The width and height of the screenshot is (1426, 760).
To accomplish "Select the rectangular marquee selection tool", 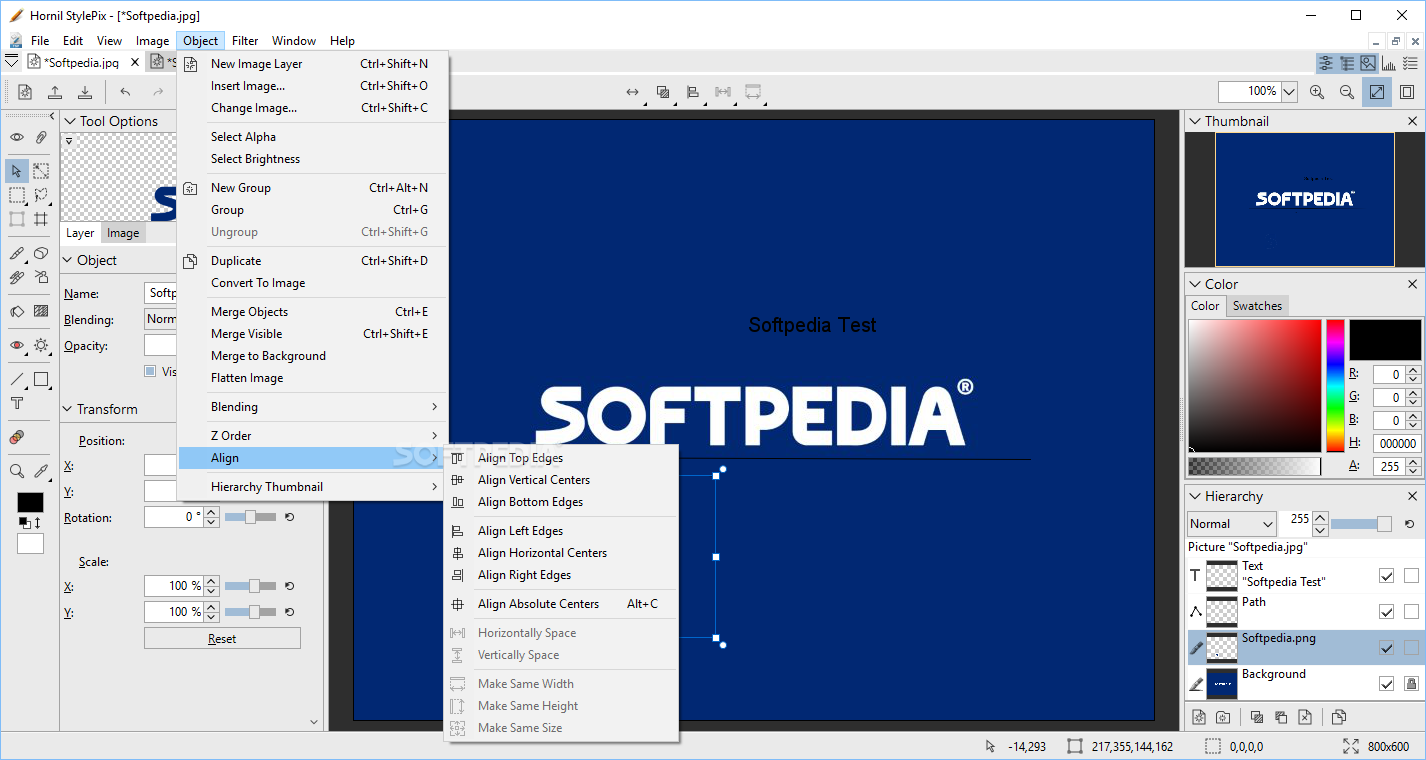I will (17, 195).
